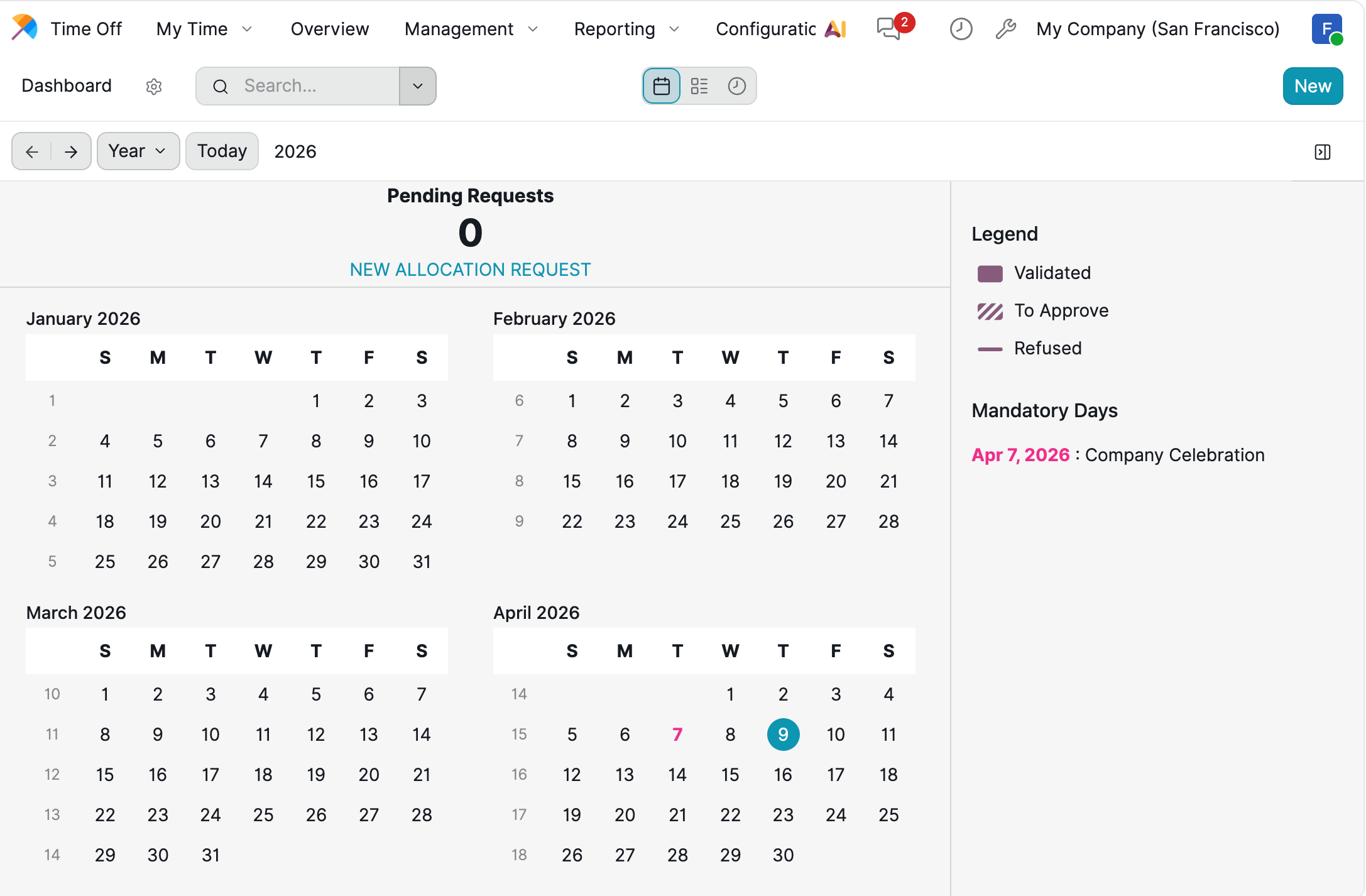Switch to list view icon
This screenshot has height=896, width=1366.
click(699, 86)
